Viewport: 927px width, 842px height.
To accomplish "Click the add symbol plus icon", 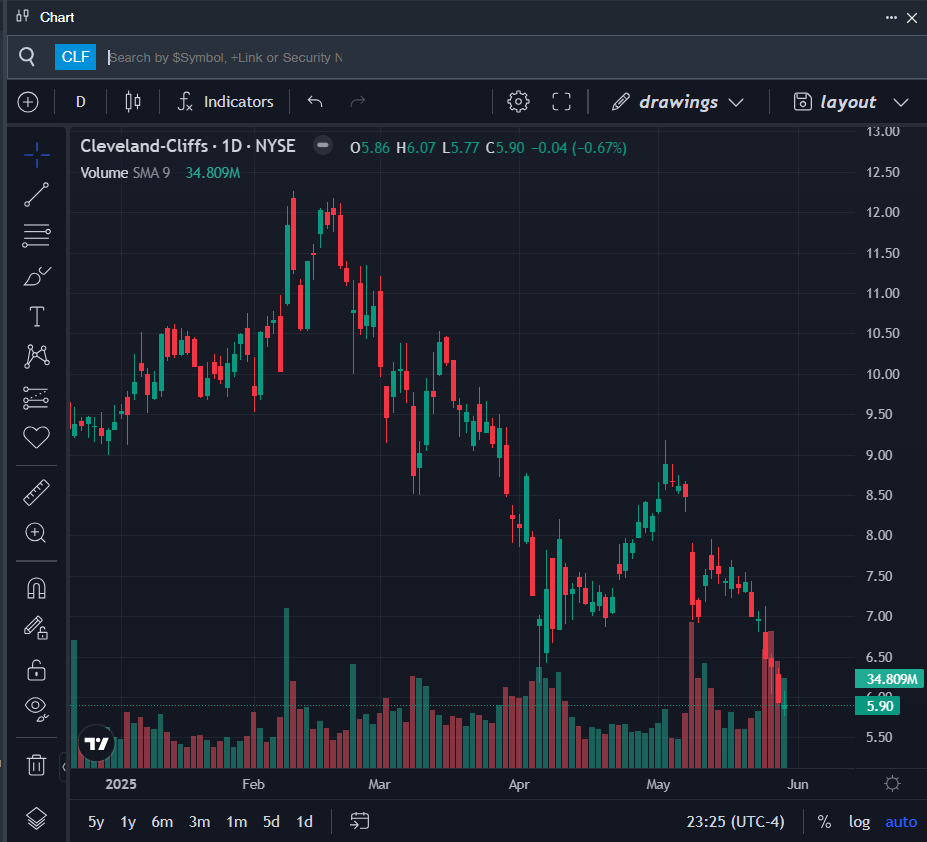I will (28, 102).
